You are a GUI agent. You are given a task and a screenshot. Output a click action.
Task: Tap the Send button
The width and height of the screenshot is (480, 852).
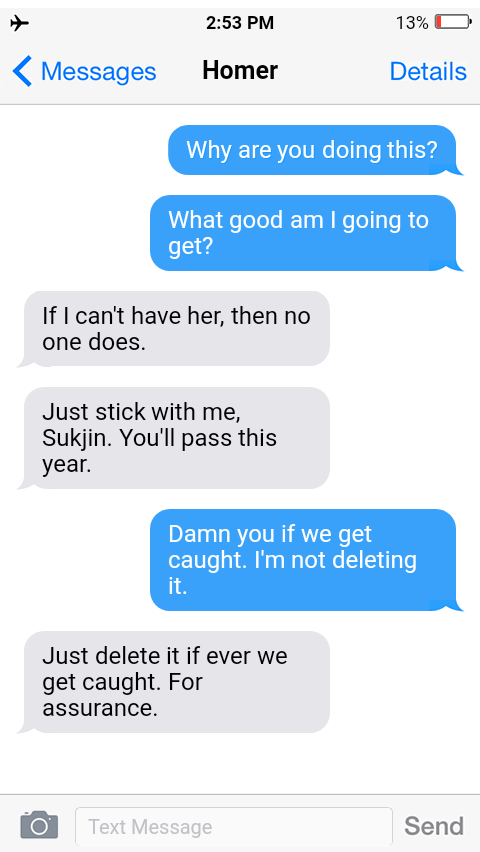pos(434,826)
